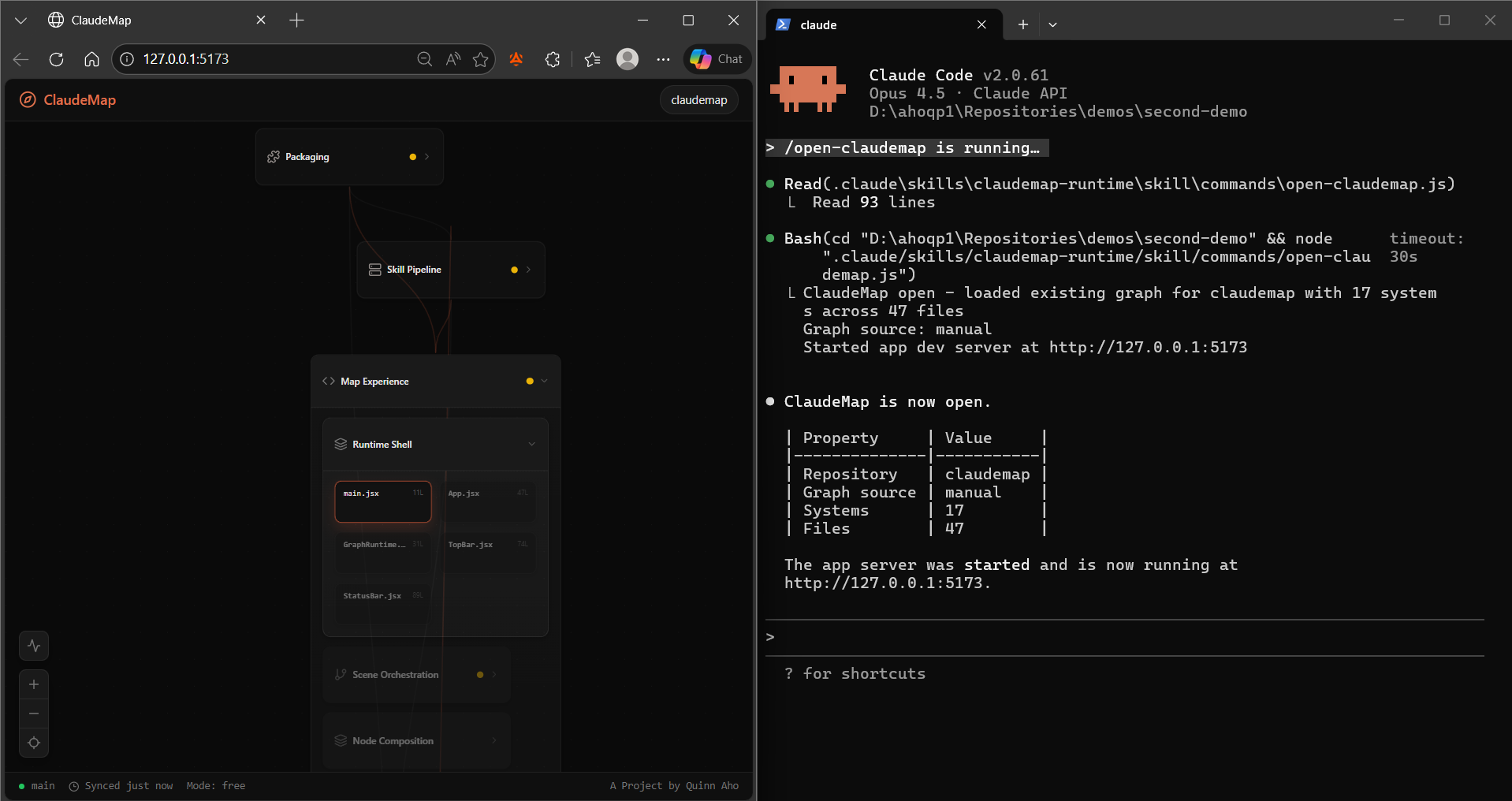The width and height of the screenshot is (1512, 801).
Task: Zoom out with the minus map control
Action: (x=34, y=713)
